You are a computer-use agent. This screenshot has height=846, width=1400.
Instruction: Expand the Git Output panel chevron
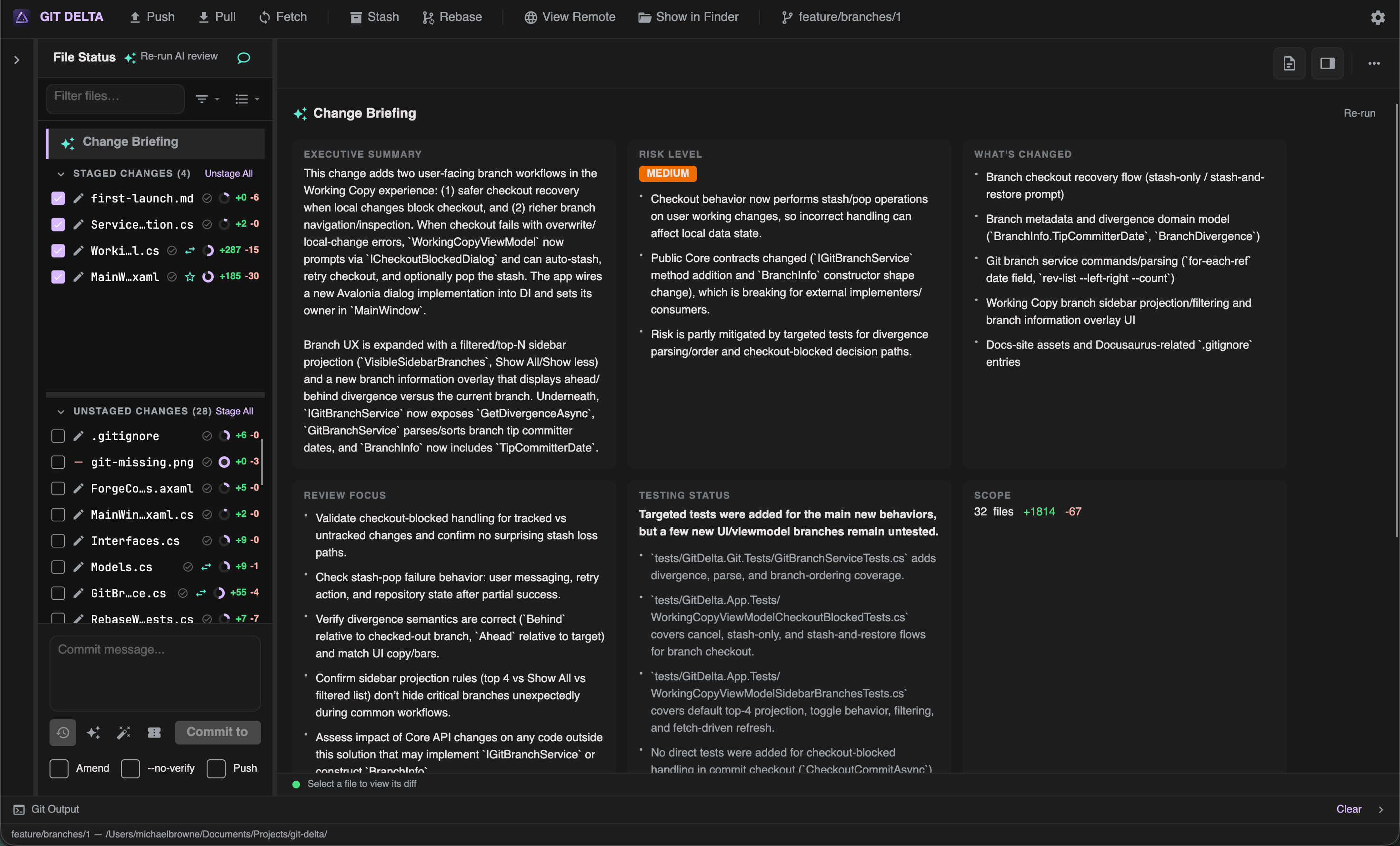(1380, 810)
